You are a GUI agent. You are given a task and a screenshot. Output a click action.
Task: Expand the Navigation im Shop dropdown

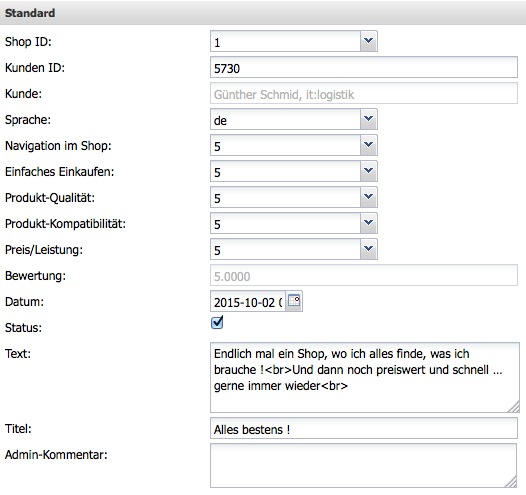(x=369, y=145)
